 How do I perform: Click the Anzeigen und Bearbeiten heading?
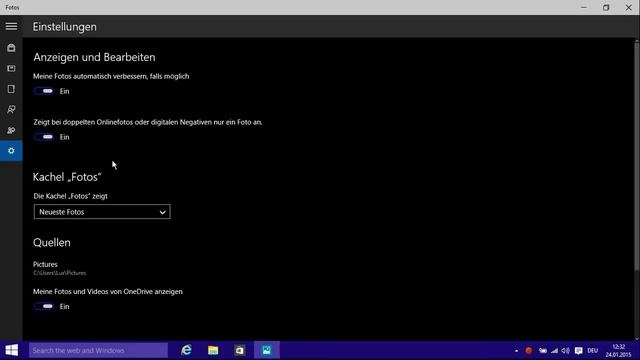(94, 57)
